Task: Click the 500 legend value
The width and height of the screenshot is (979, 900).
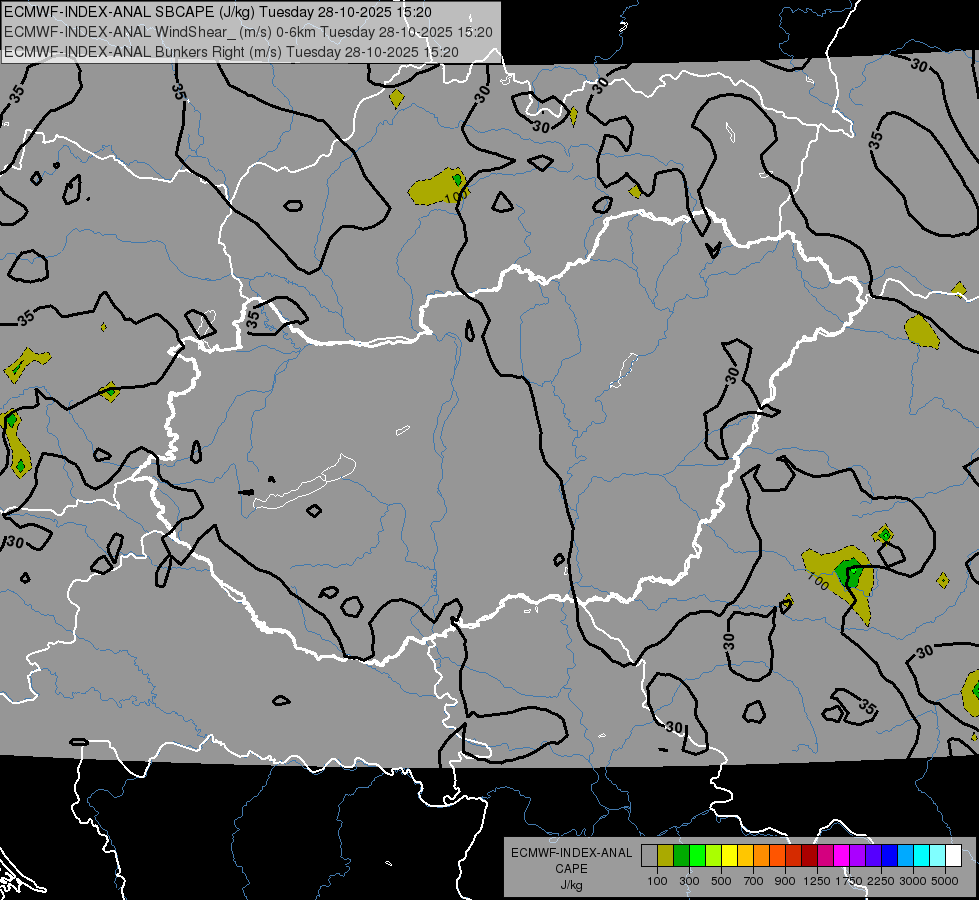Action: pos(721,881)
